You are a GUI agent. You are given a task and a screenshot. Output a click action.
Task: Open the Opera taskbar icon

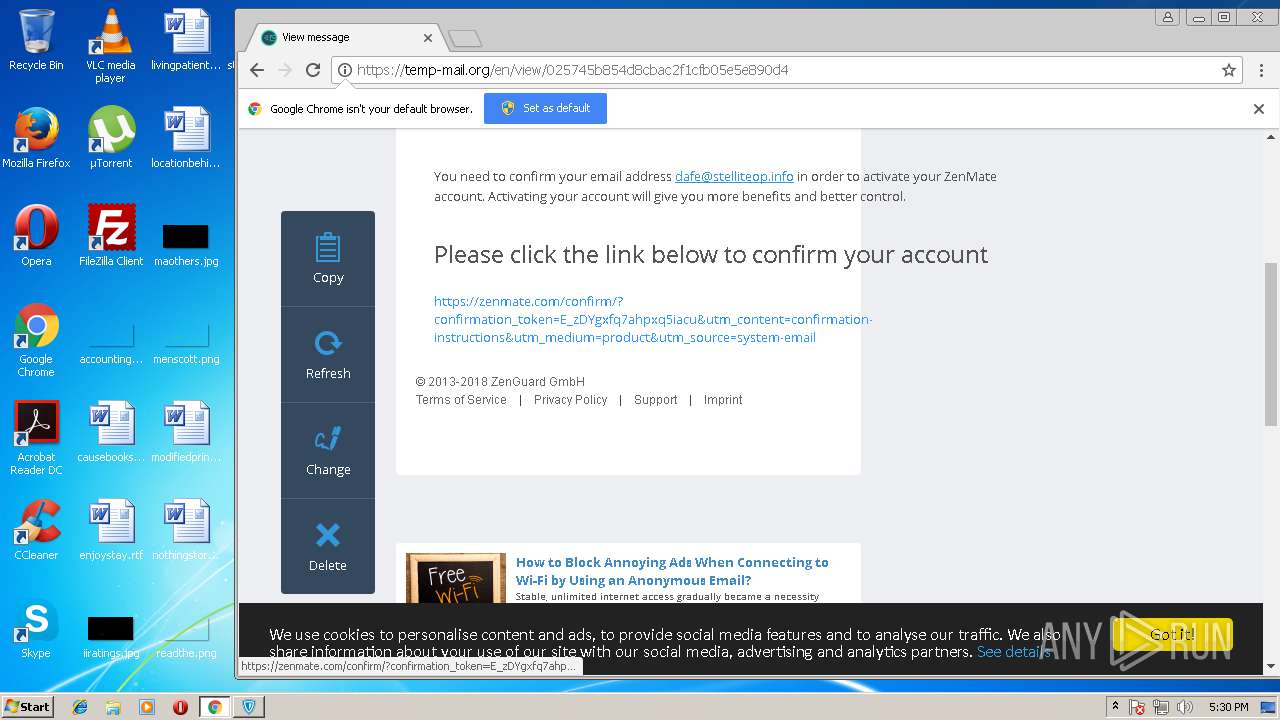click(x=180, y=707)
